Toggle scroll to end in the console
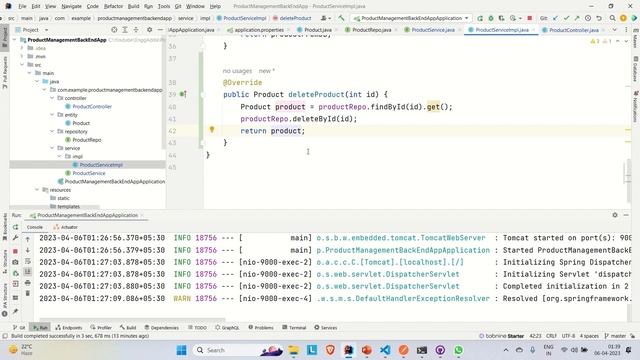The image size is (640, 360). point(28,272)
